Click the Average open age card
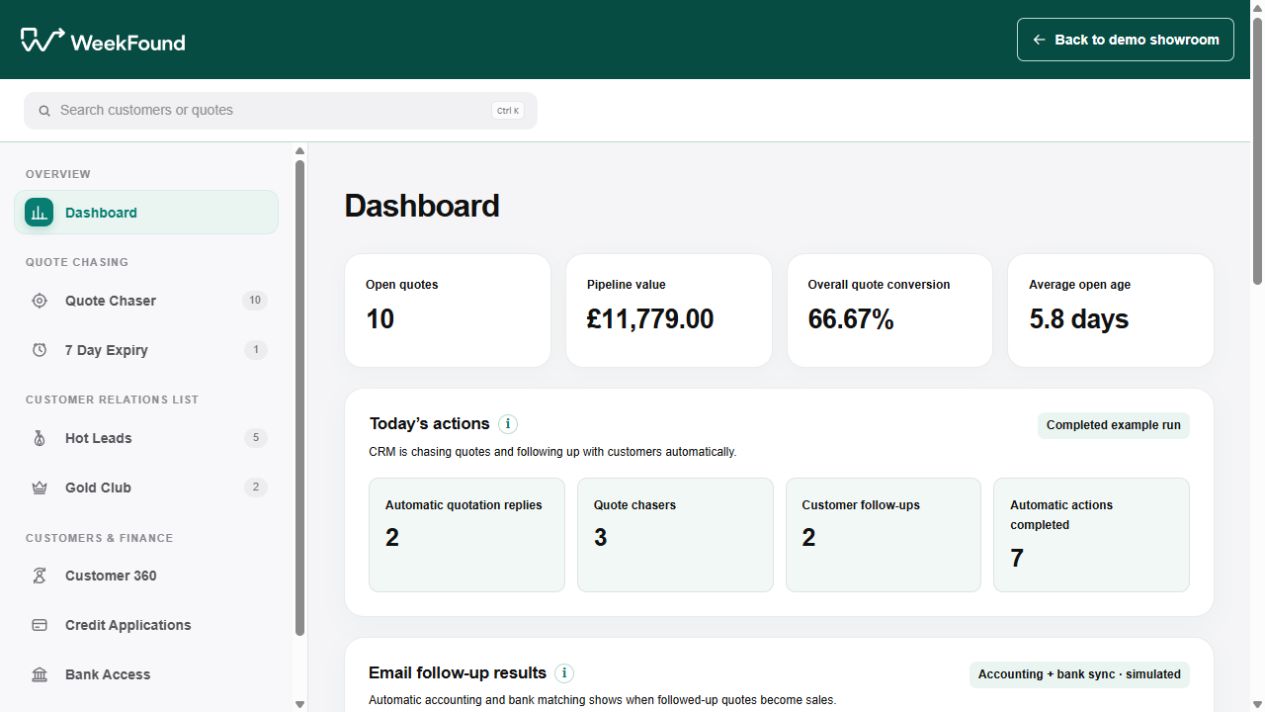Viewport: 1265px width, 712px height. point(1111,310)
